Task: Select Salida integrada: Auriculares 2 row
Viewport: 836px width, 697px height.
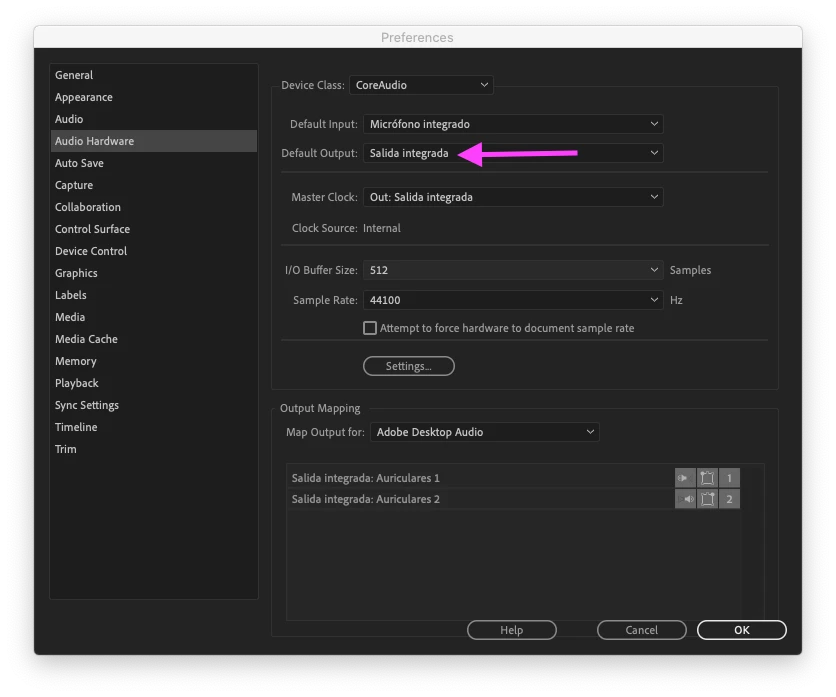Action: pos(513,499)
